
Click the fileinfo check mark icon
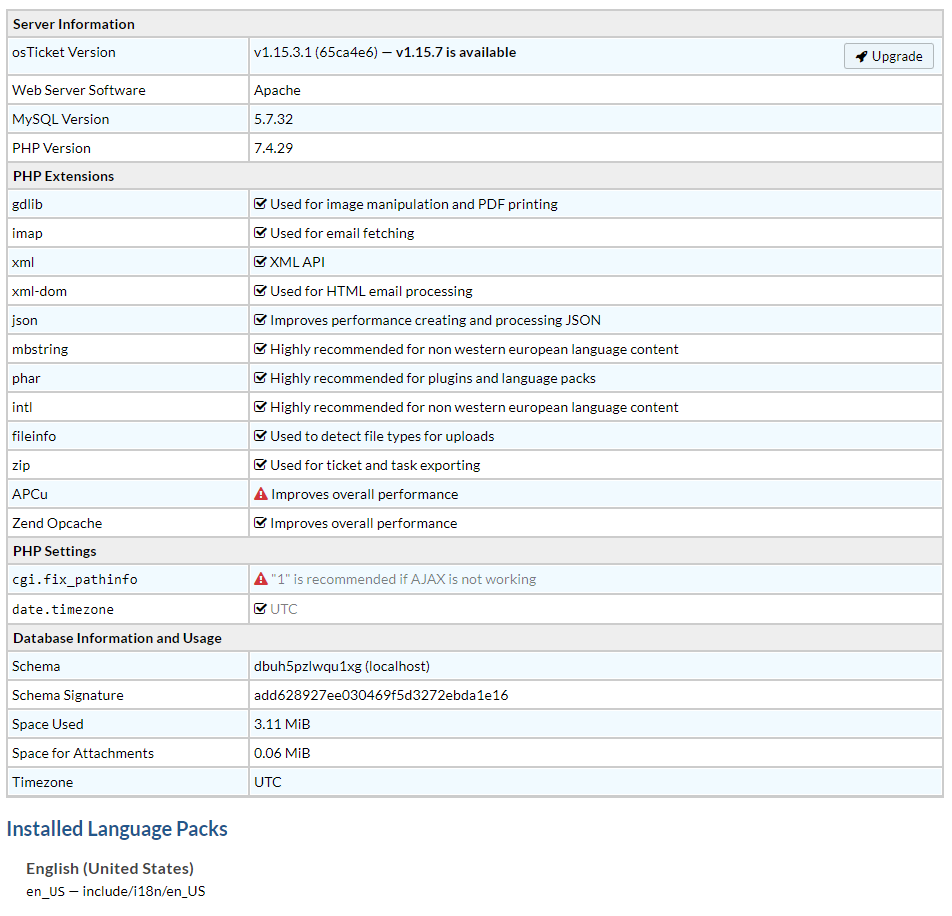(261, 436)
